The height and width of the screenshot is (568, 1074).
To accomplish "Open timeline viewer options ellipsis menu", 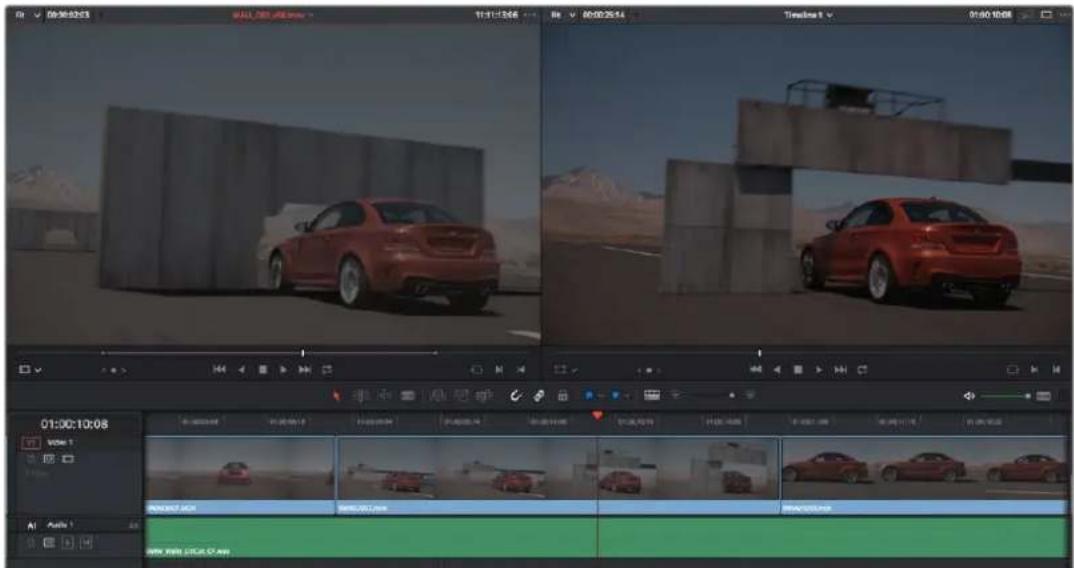I will click(1064, 14).
